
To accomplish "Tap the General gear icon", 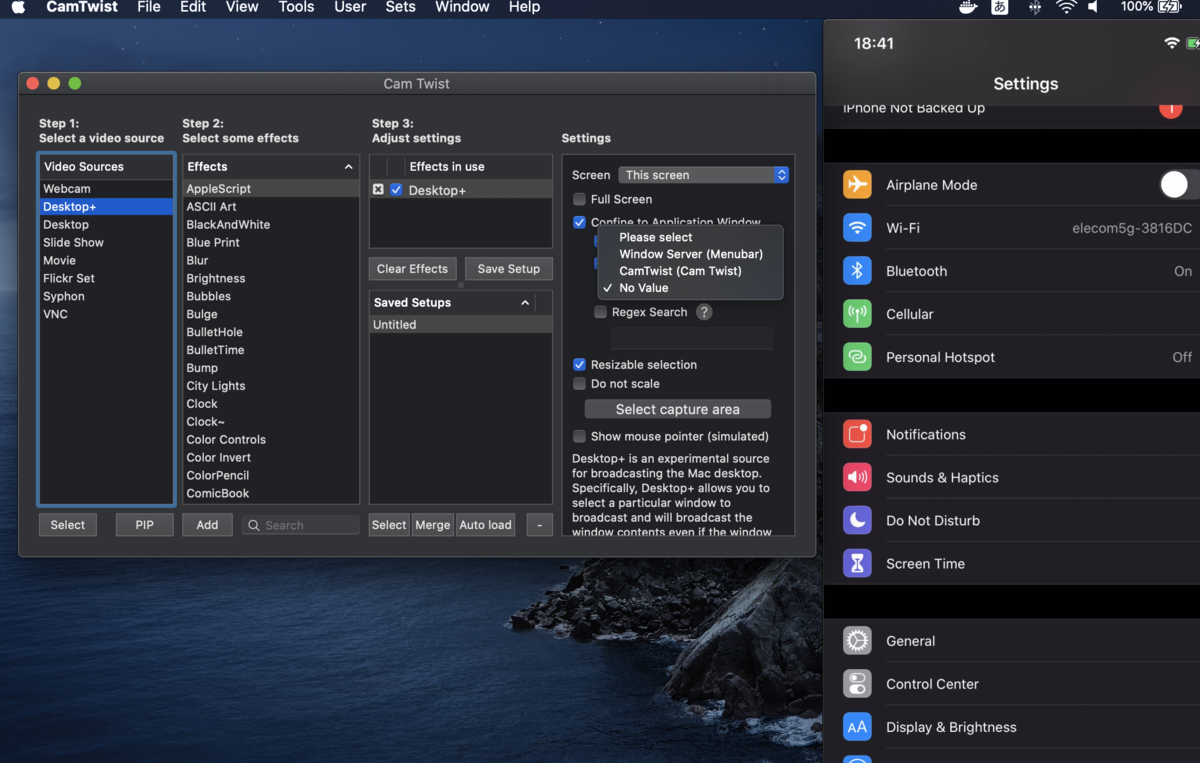I will (857, 641).
